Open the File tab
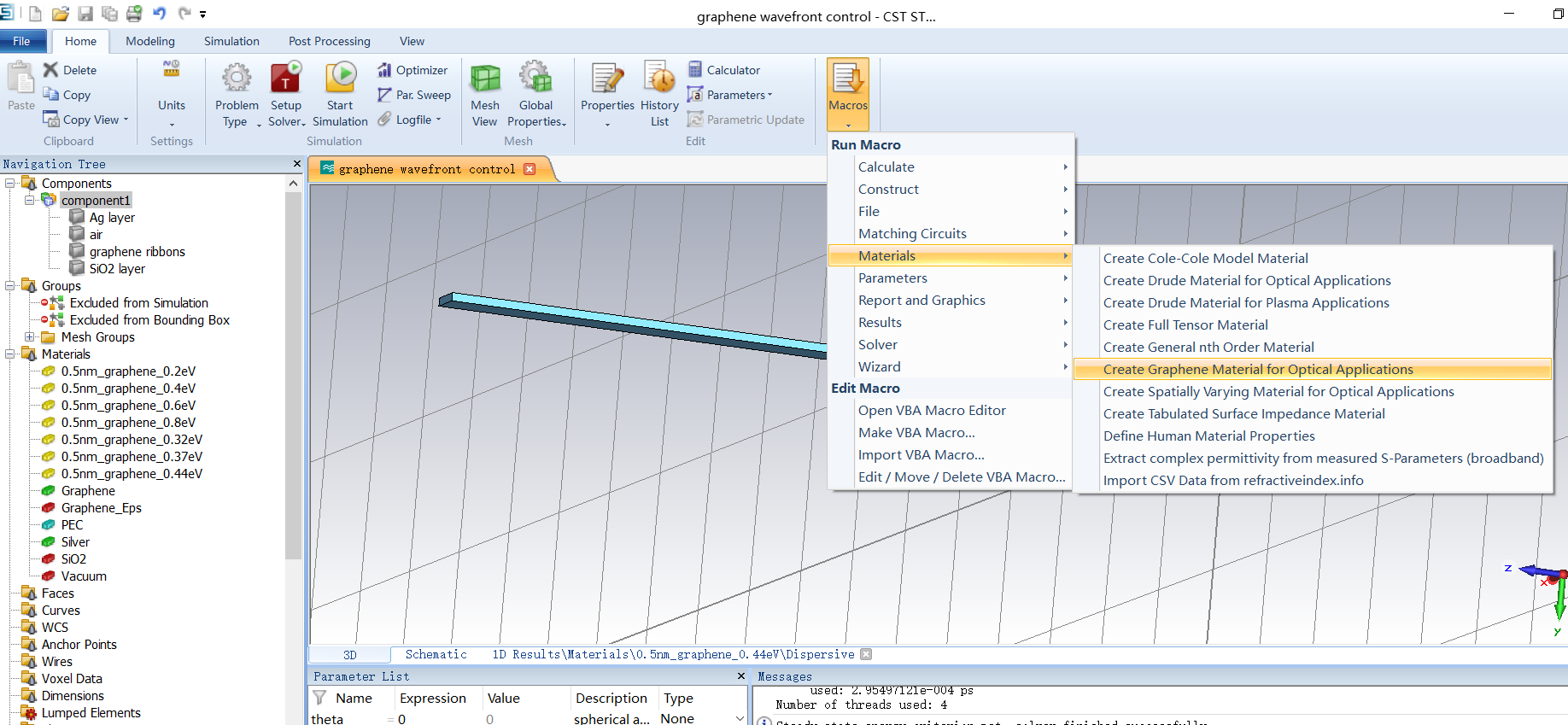This screenshot has height=725, width=1568. tap(21, 41)
